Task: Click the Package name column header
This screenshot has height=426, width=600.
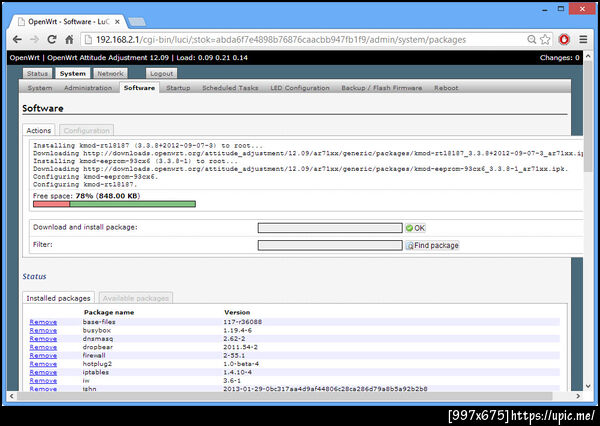Action: click(x=109, y=312)
